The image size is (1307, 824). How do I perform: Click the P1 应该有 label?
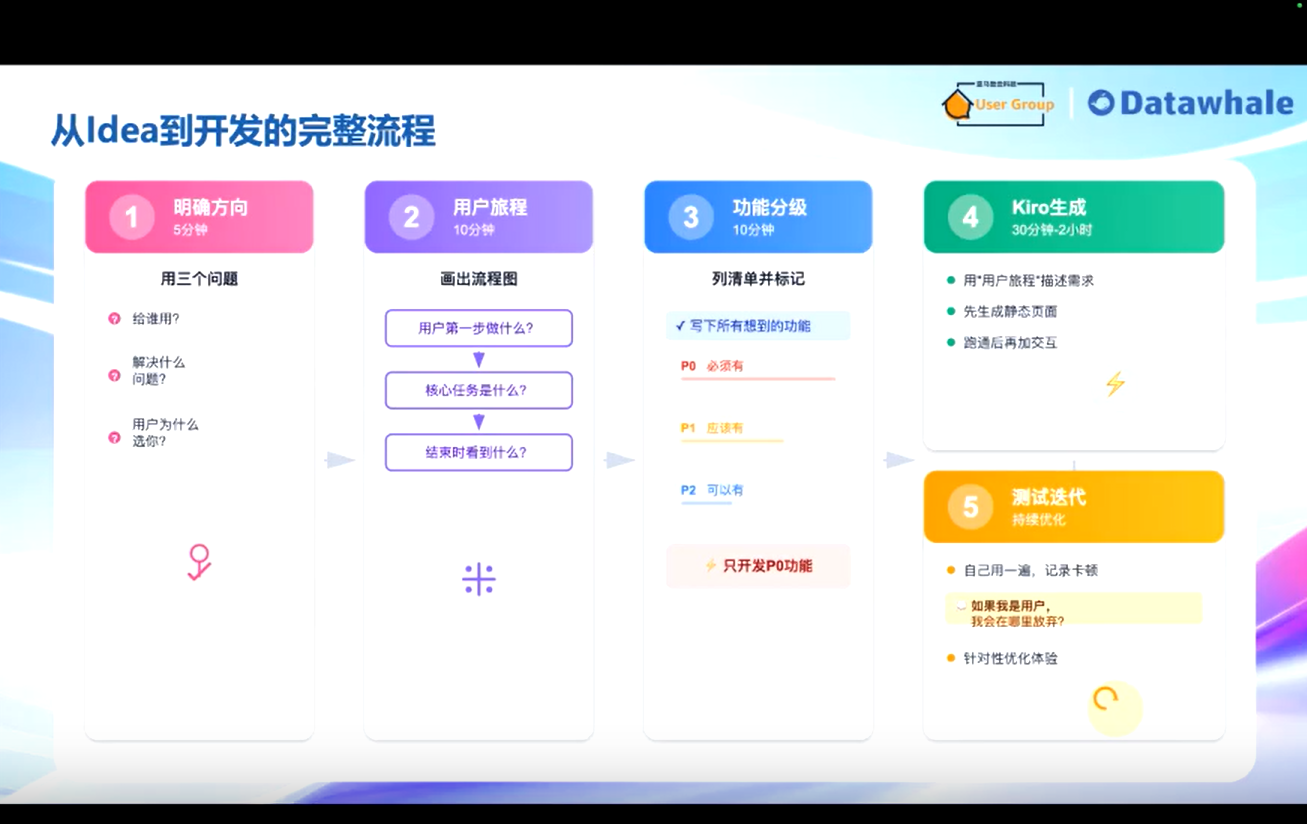coord(712,428)
